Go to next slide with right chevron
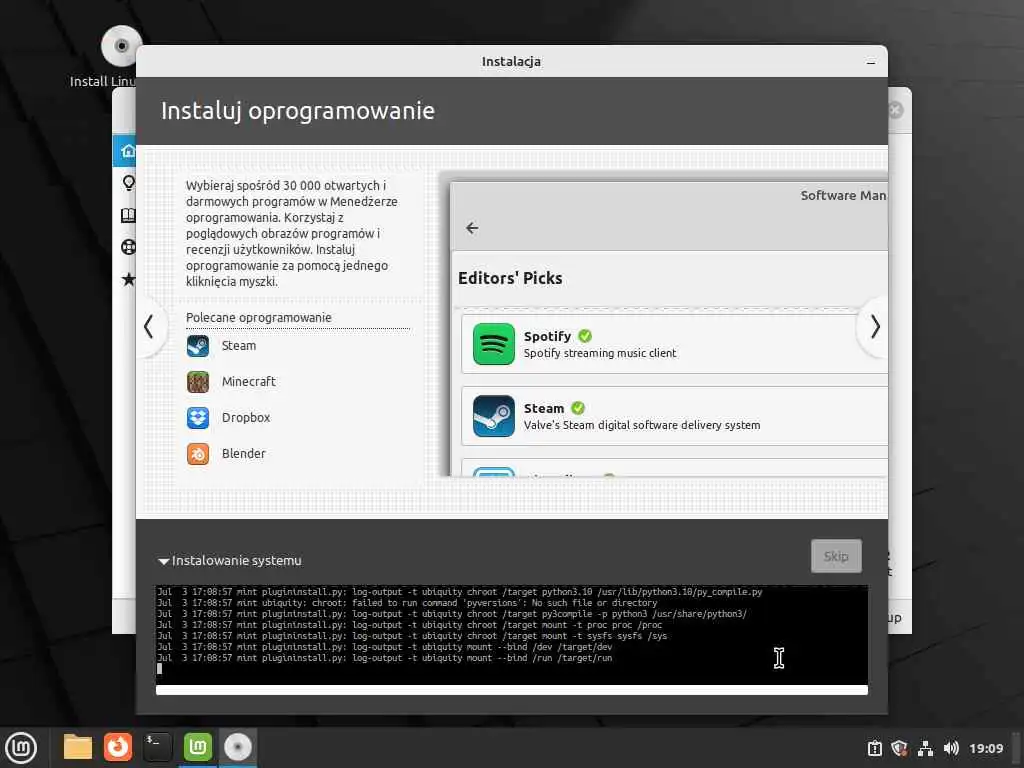The height and width of the screenshot is (768, 1024). (874, 327)
